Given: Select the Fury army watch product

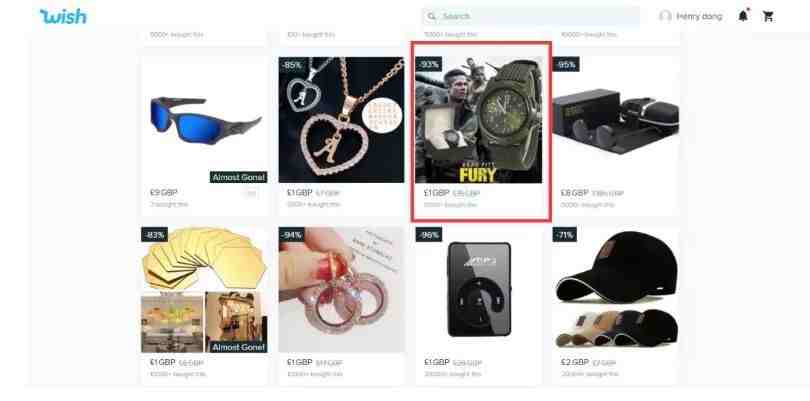Looking at the screenshot, I should (x=479, y=120).
